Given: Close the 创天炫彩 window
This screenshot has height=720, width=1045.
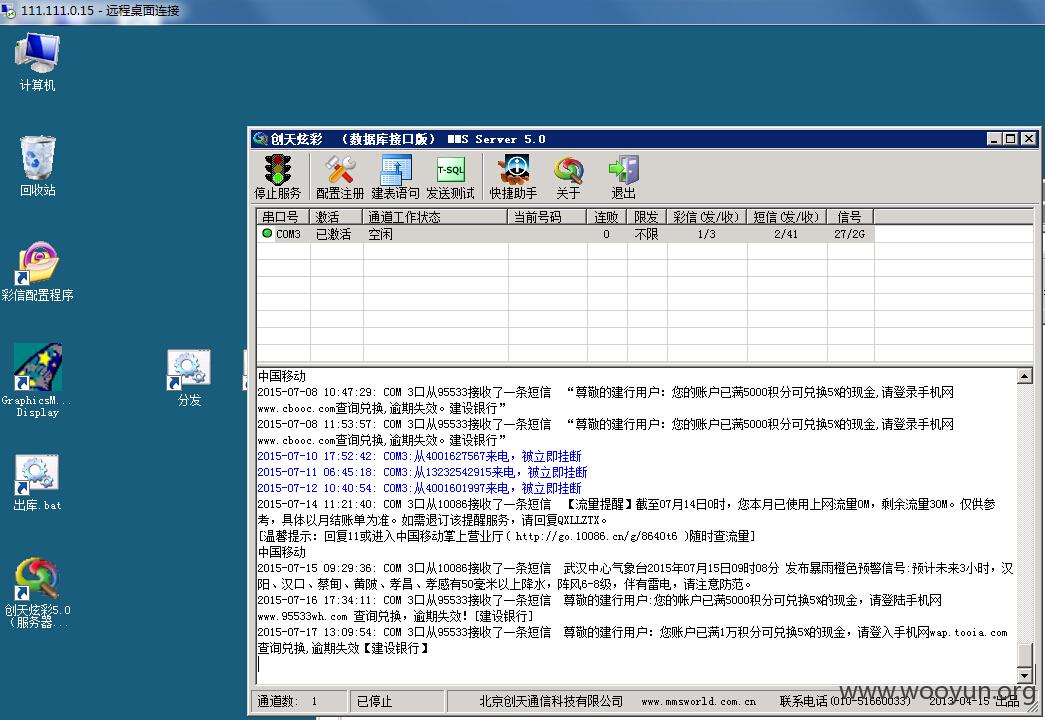Looking at the screenshot, I should pos(1028,139).
